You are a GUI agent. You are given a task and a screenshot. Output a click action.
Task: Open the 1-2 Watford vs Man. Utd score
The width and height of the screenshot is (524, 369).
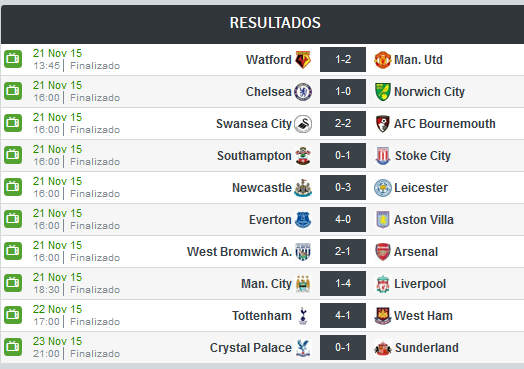pyautogui.click(x=343, y=59)
